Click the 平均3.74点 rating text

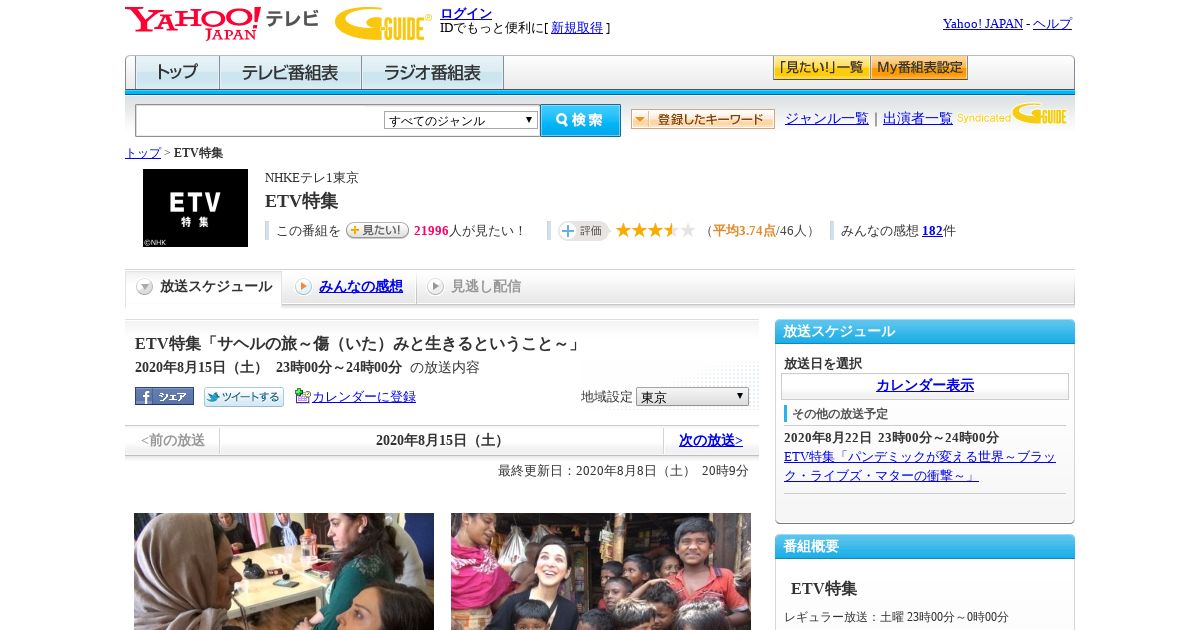pyautogui.click(x=744, y=231)
